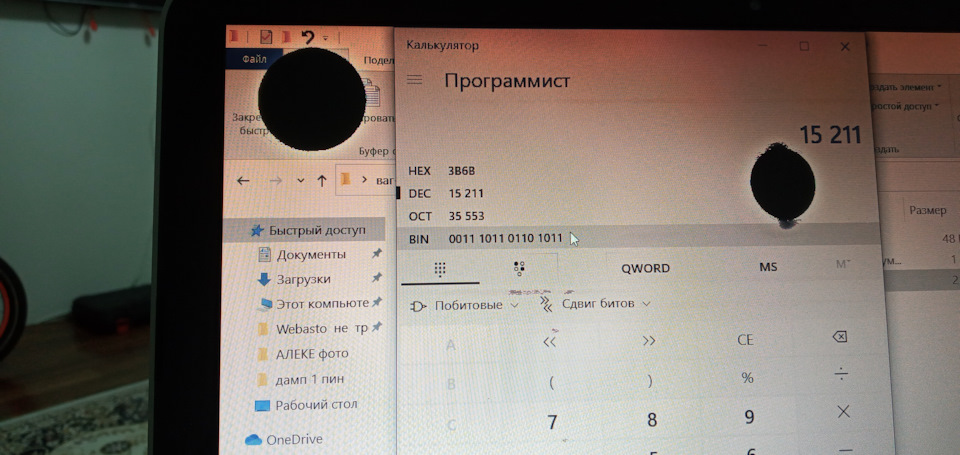The height and width of the screenshot is (455, 960).
Task: Click the multiplication × key
Action: pyautogui.click(x=843, y=412)
